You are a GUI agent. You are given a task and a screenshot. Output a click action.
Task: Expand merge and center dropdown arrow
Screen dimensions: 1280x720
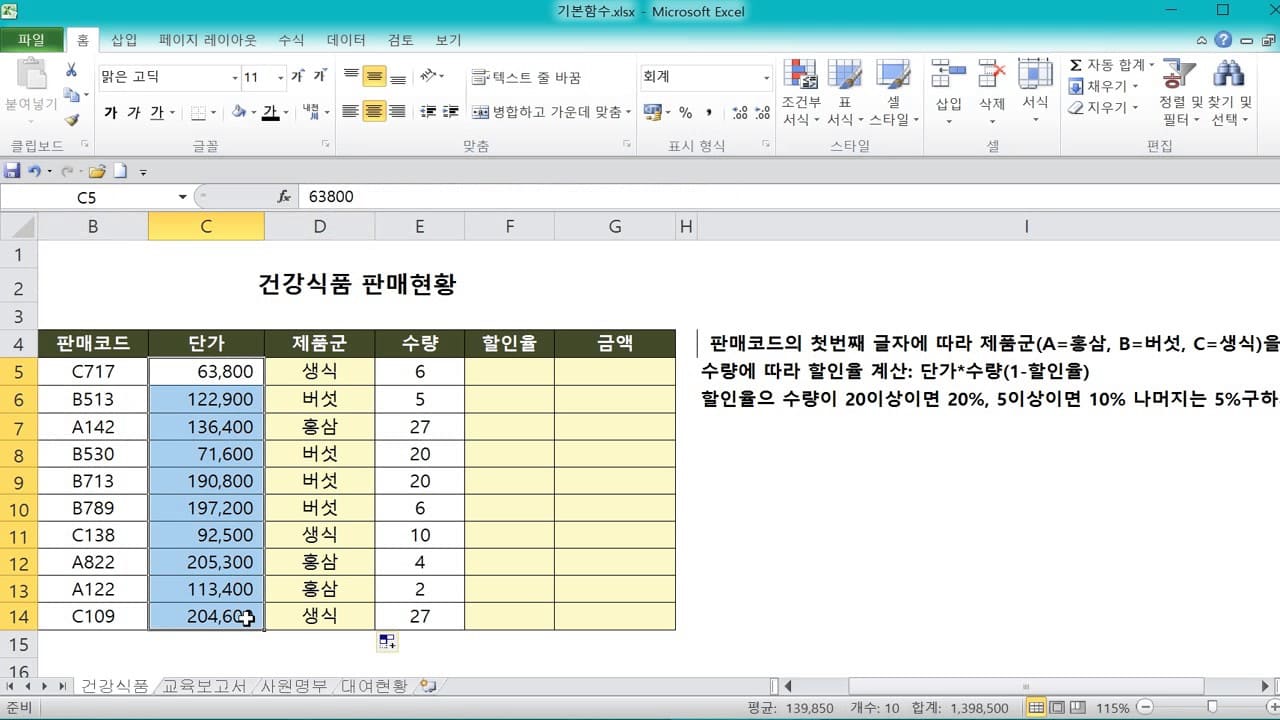[x=628, y=112]
